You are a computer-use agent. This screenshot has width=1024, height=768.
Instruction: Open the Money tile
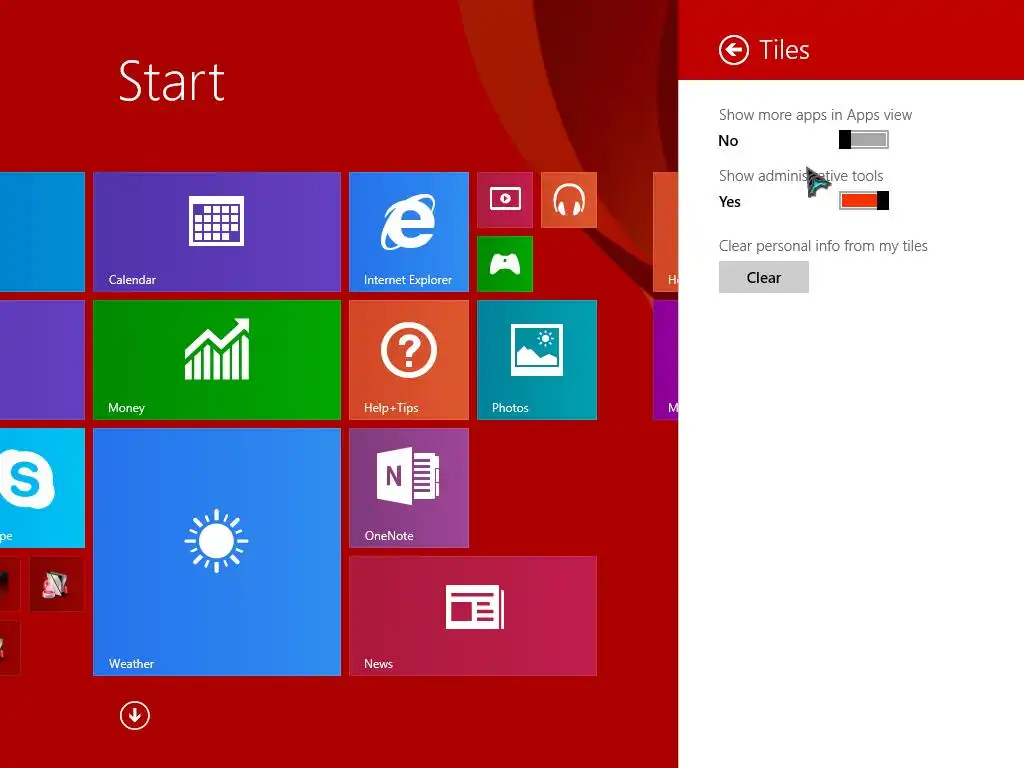pyautogui.click(x=217, y=360)
